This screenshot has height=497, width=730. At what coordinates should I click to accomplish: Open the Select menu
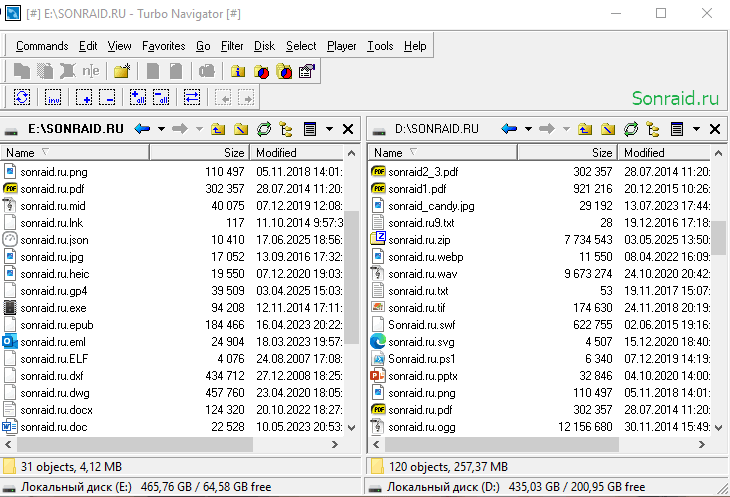click(301, 46)
